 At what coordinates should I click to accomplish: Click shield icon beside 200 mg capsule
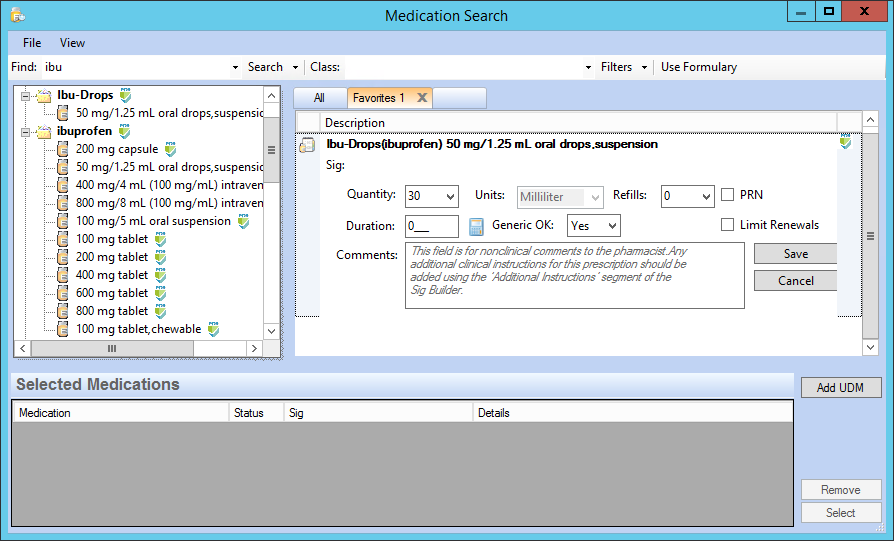pyautogui.click(x=170, y=149)
